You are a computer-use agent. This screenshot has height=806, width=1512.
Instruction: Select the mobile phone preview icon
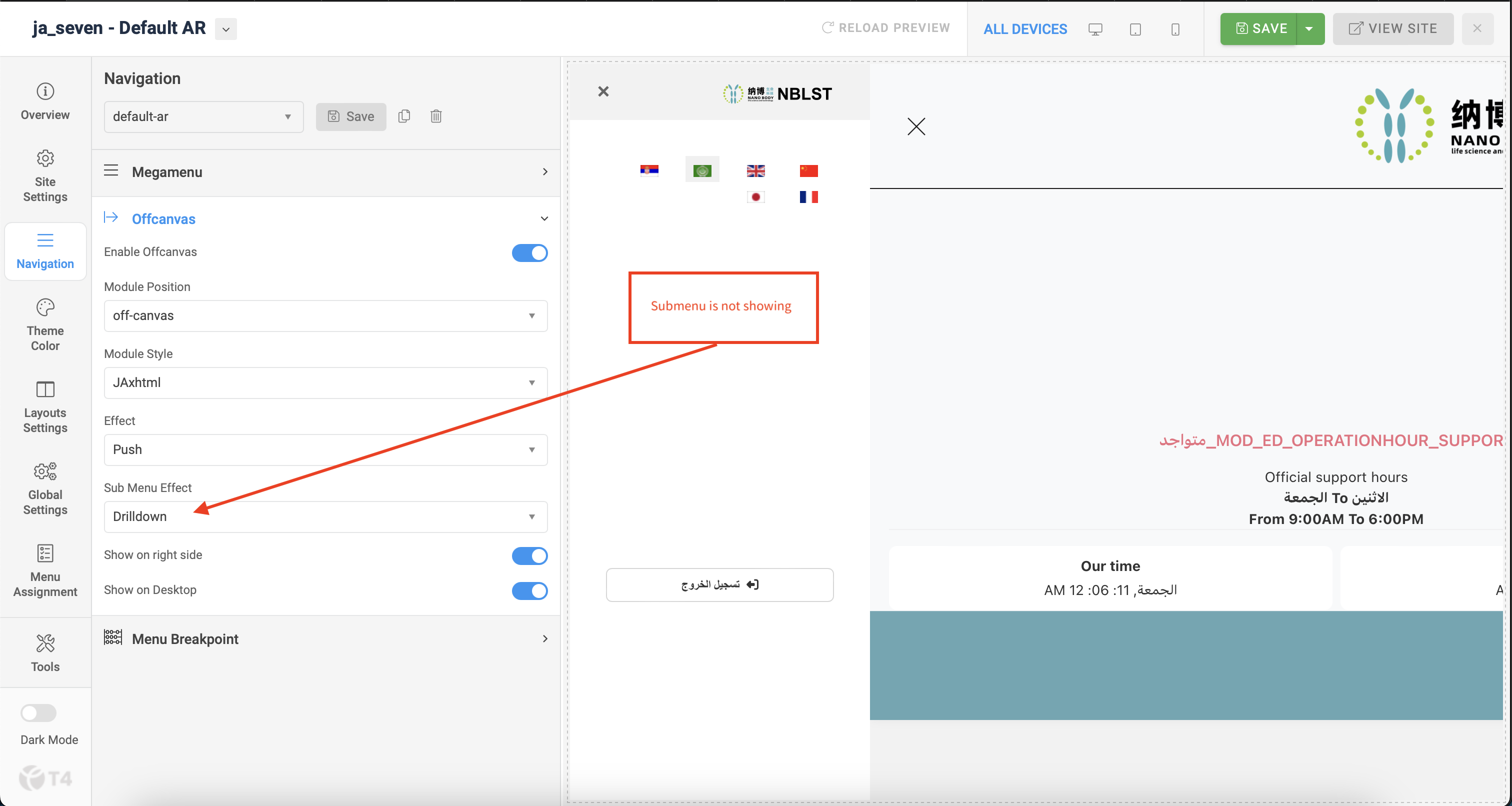click(1175, 29)
